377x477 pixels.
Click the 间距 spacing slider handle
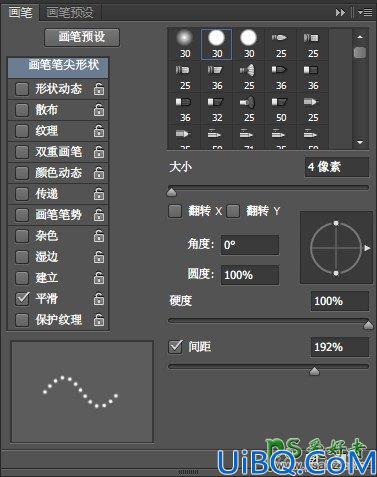pyautogui.click(x=314, y=371)
